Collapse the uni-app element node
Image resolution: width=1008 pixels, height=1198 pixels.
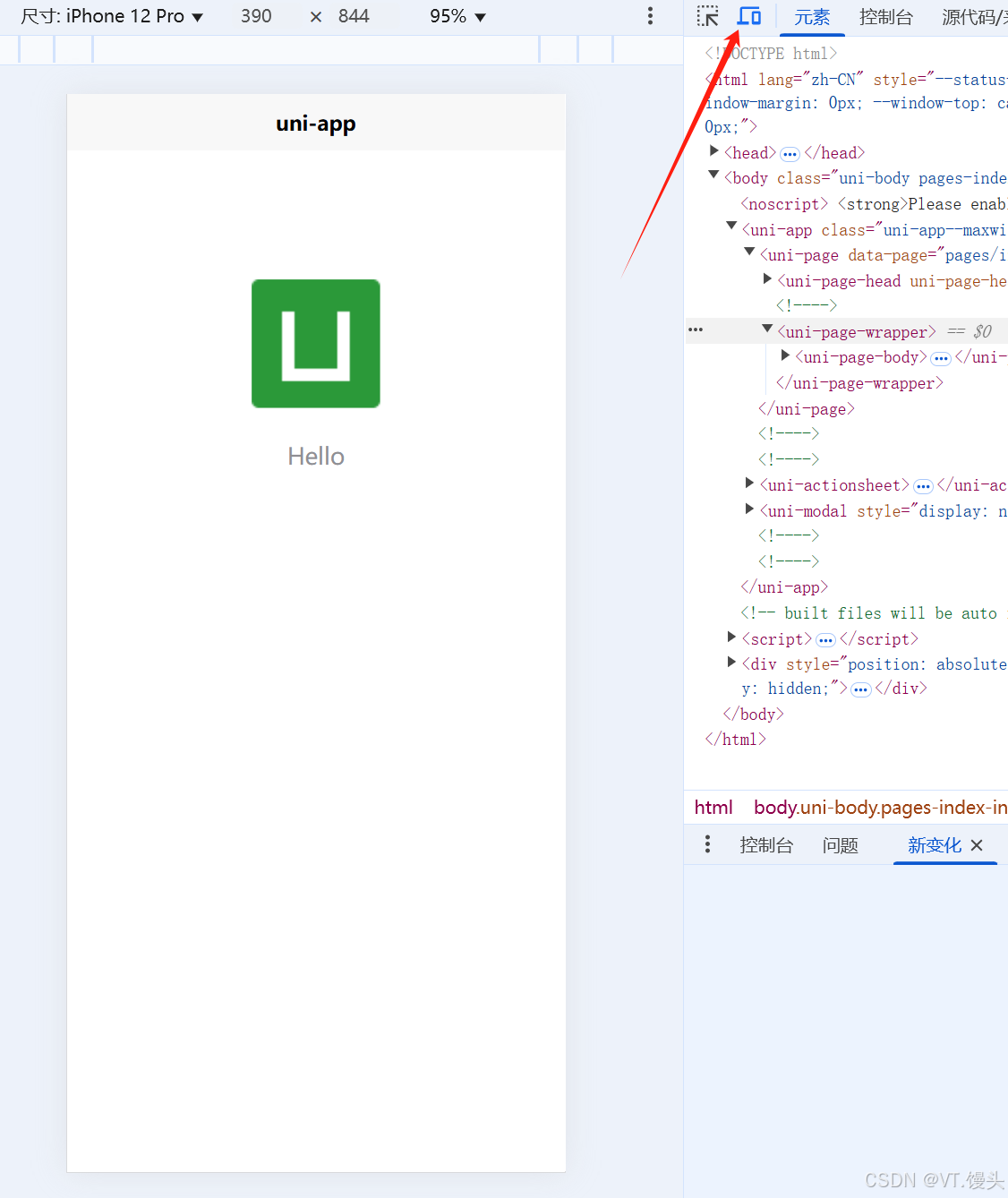click(x=731, y=226)
